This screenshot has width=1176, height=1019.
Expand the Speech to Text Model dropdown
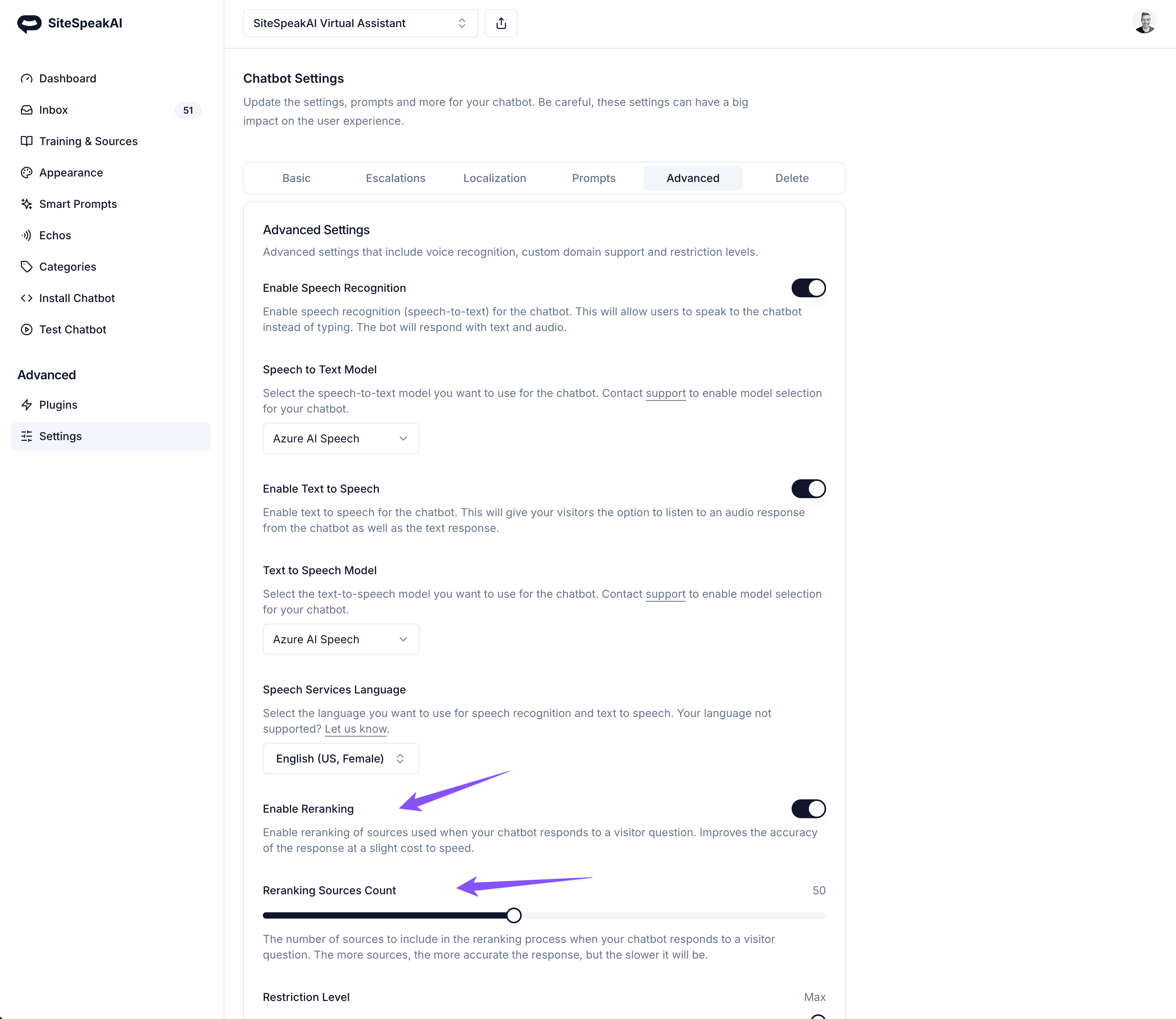click(x=340, y=439)
